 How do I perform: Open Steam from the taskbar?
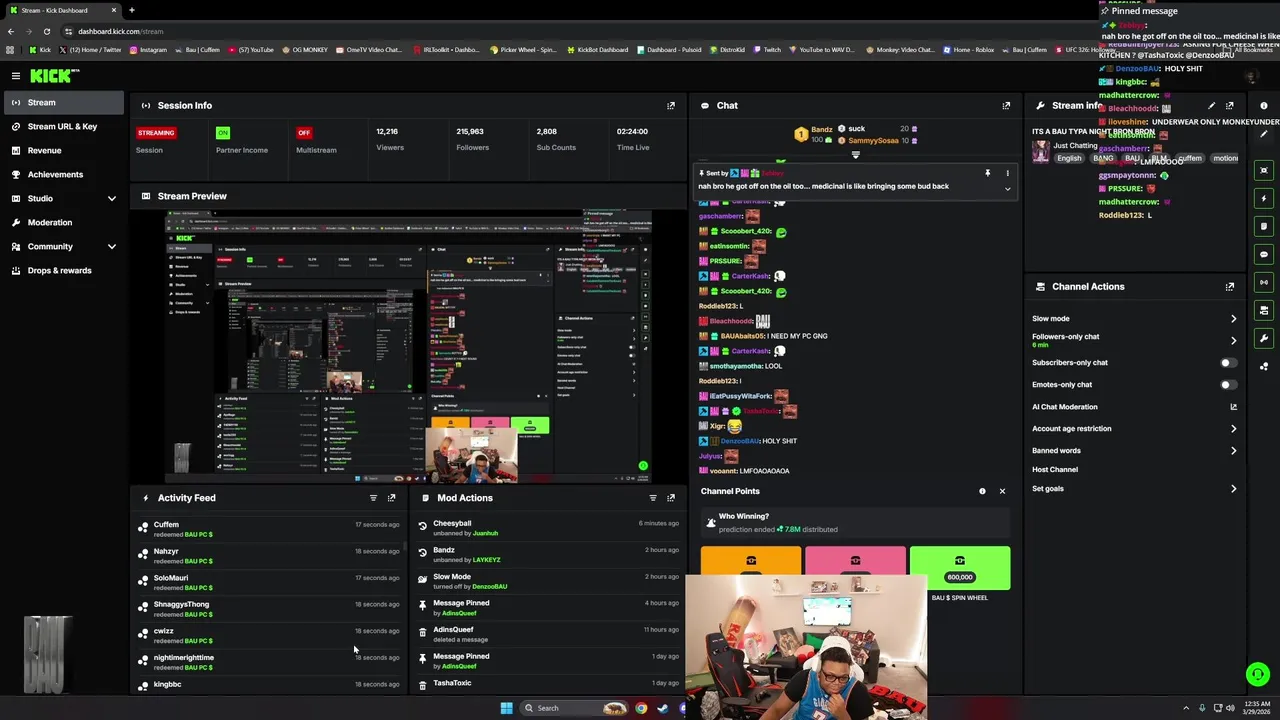(x=662, y=708)
